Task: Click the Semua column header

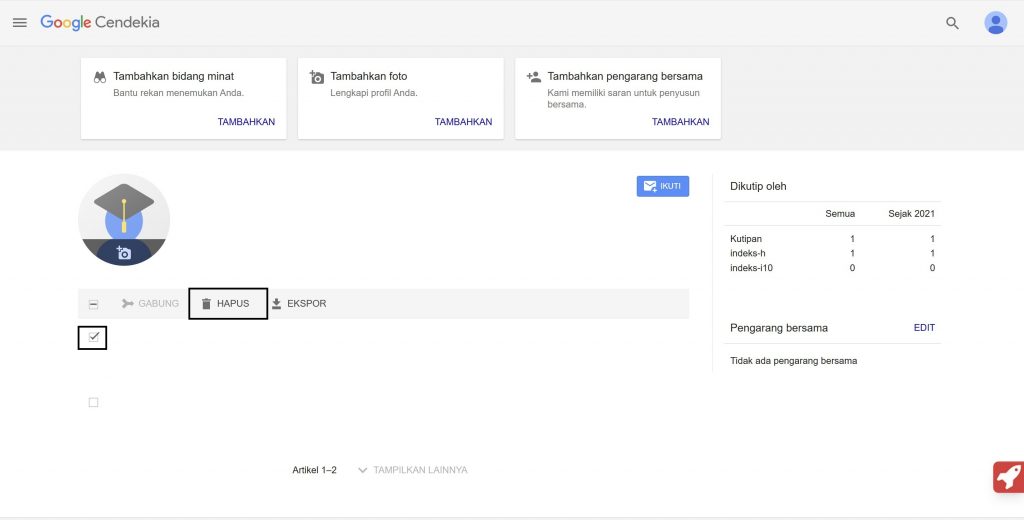Action: tap(840, 214)
